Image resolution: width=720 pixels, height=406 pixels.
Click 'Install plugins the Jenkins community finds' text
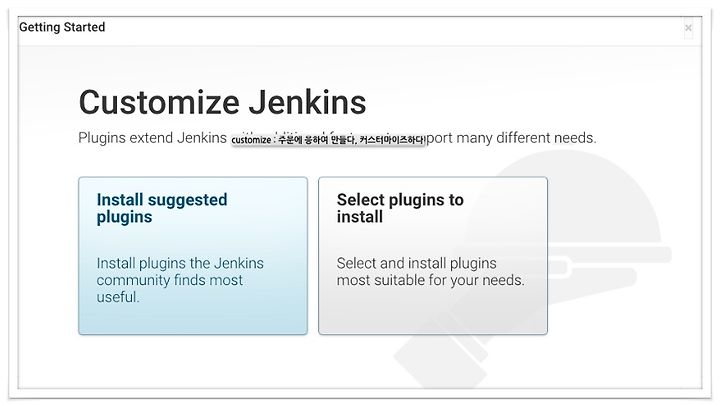[x=180, y=271]
